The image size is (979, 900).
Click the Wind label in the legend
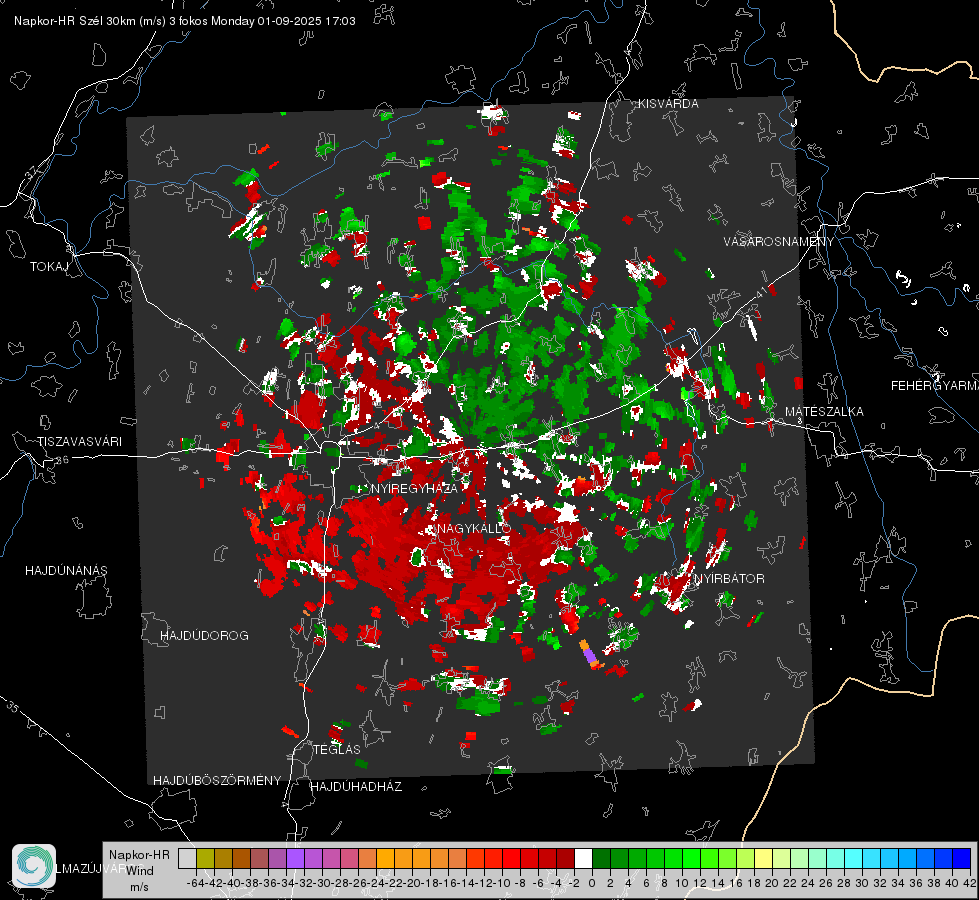tap(140, 871)
